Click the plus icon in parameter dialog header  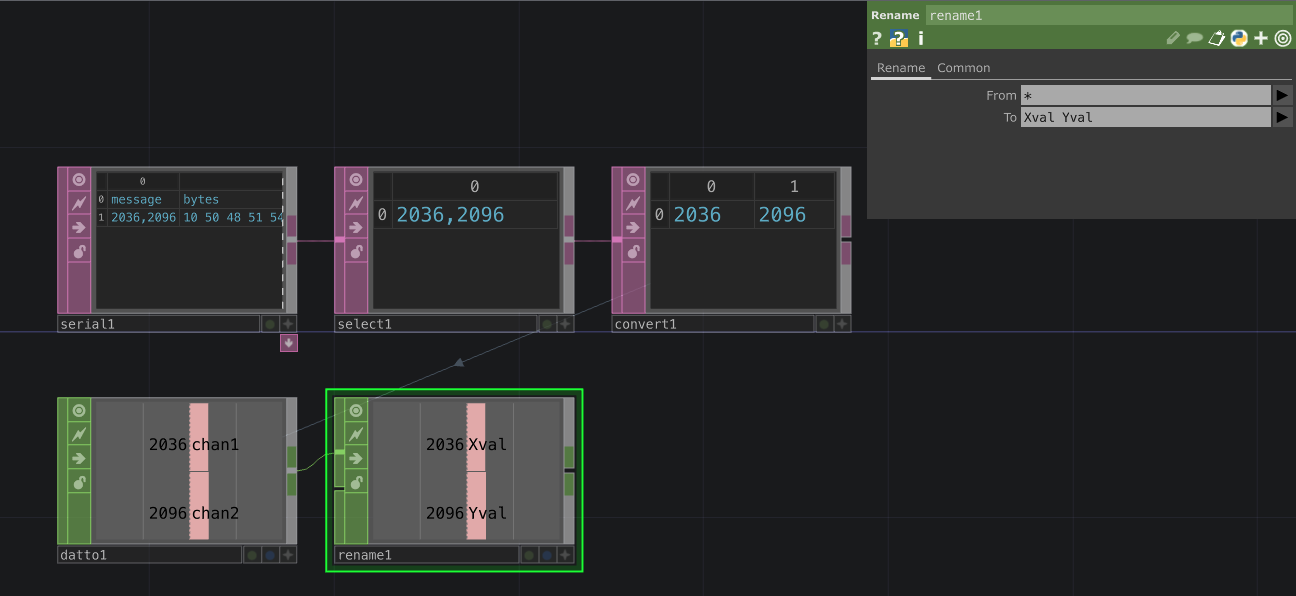click(1260, 38)
